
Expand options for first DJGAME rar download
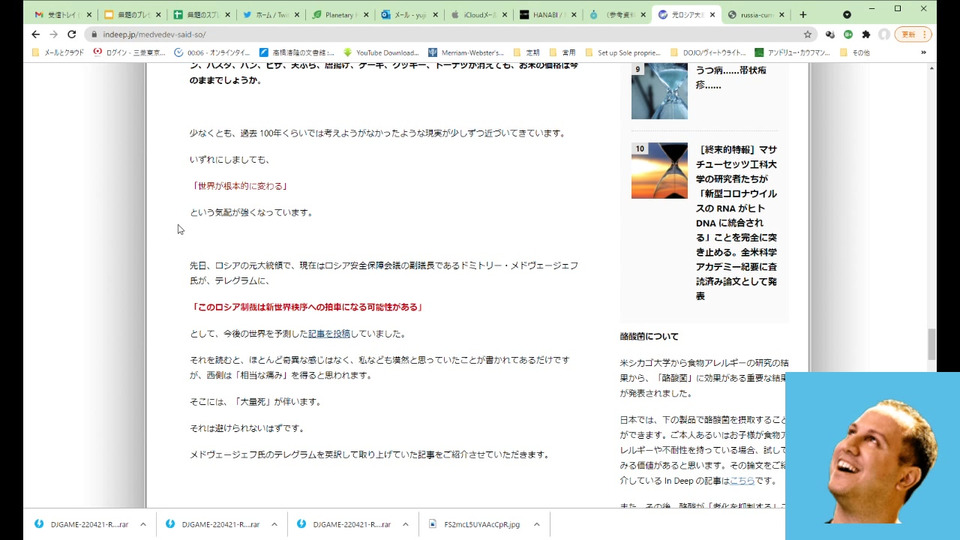pyautogui.click(x=143, y=524)
